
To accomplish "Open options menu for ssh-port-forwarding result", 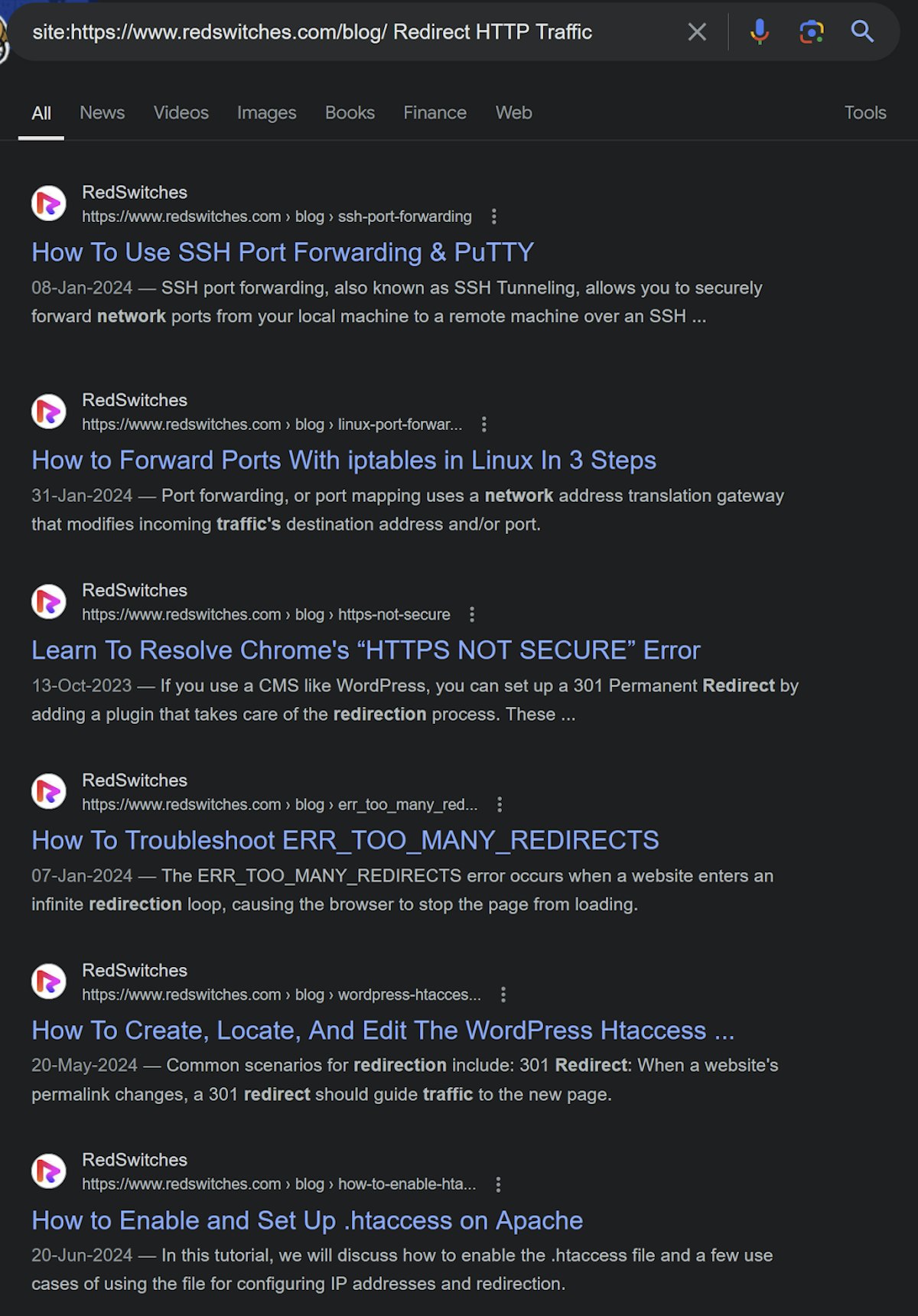I will pos(494,217).
